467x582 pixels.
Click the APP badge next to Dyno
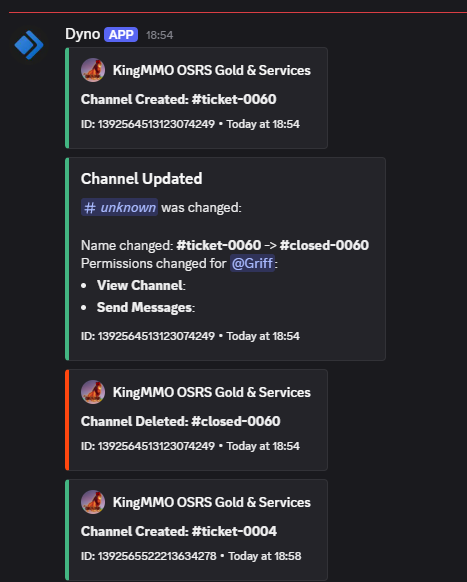[x=121, y=35]
